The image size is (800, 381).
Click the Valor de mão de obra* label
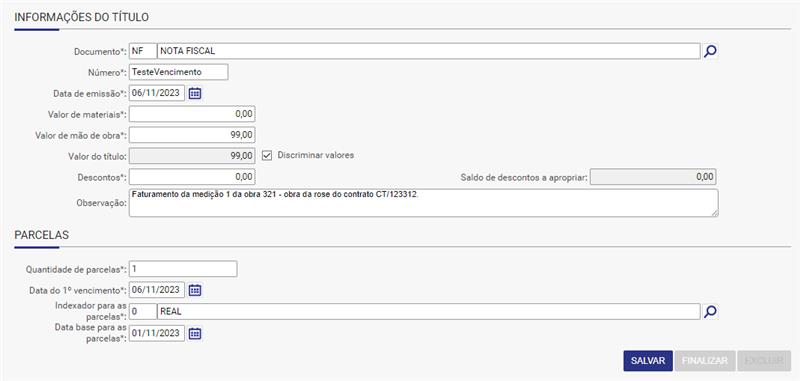pos(81,135)
